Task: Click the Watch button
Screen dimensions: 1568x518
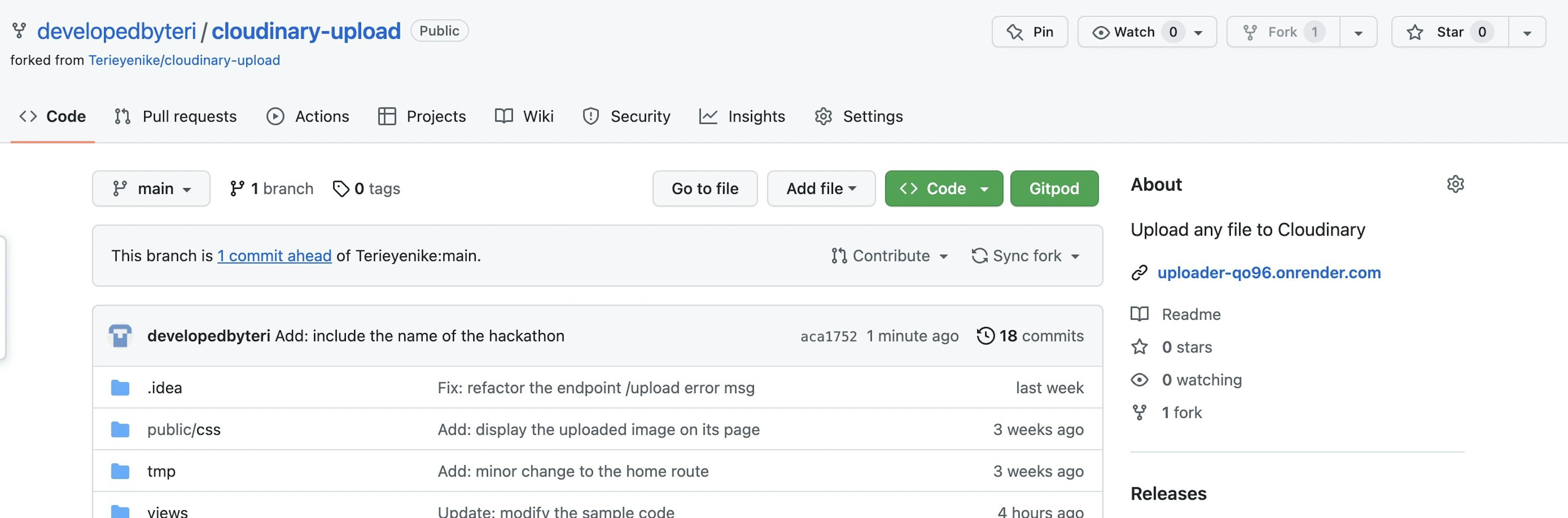Action: (x=1147, y=32)
